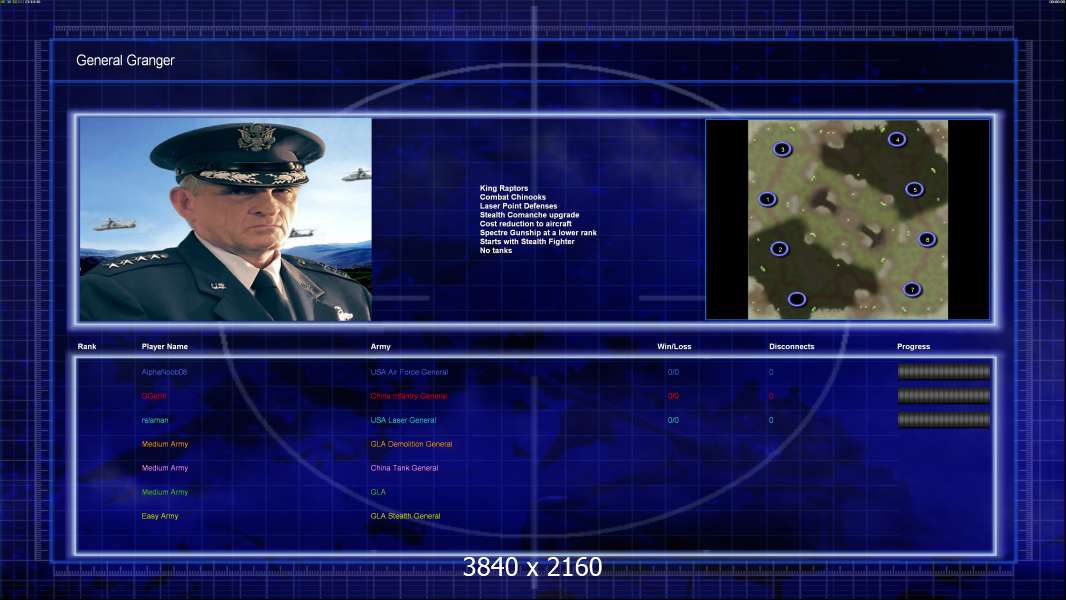Click the Stealth Comanche upgrade line
Viewport: 1066px width, 600px height.
pyautogui.click(x=530, y=215)
